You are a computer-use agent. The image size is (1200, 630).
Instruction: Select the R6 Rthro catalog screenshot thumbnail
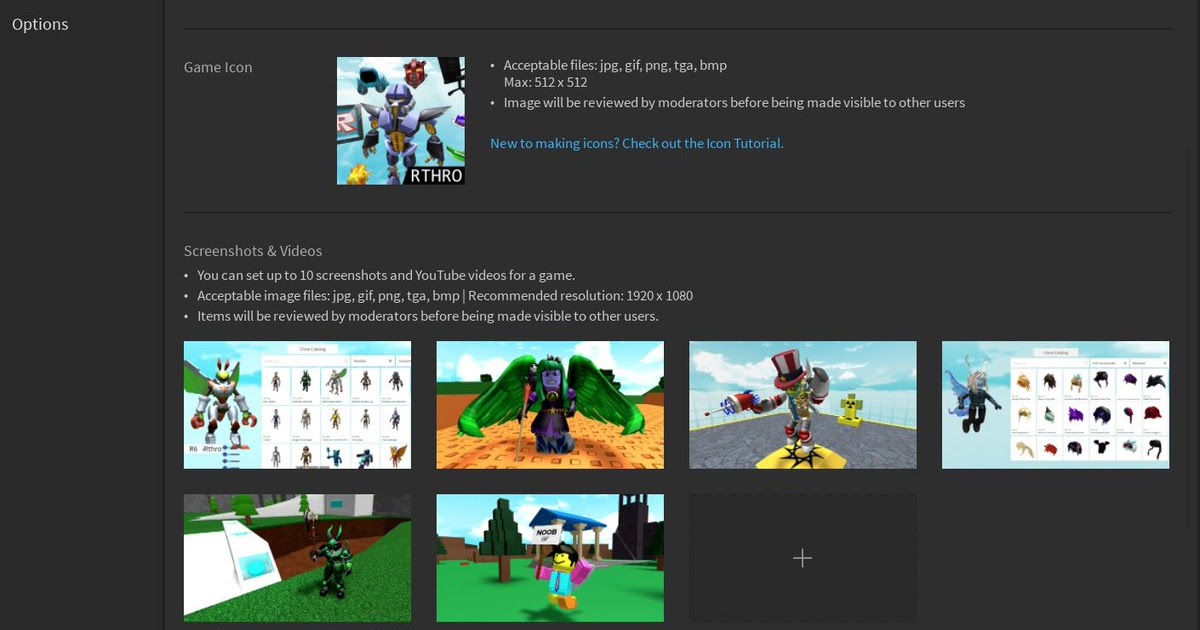[x=298, y=405]
